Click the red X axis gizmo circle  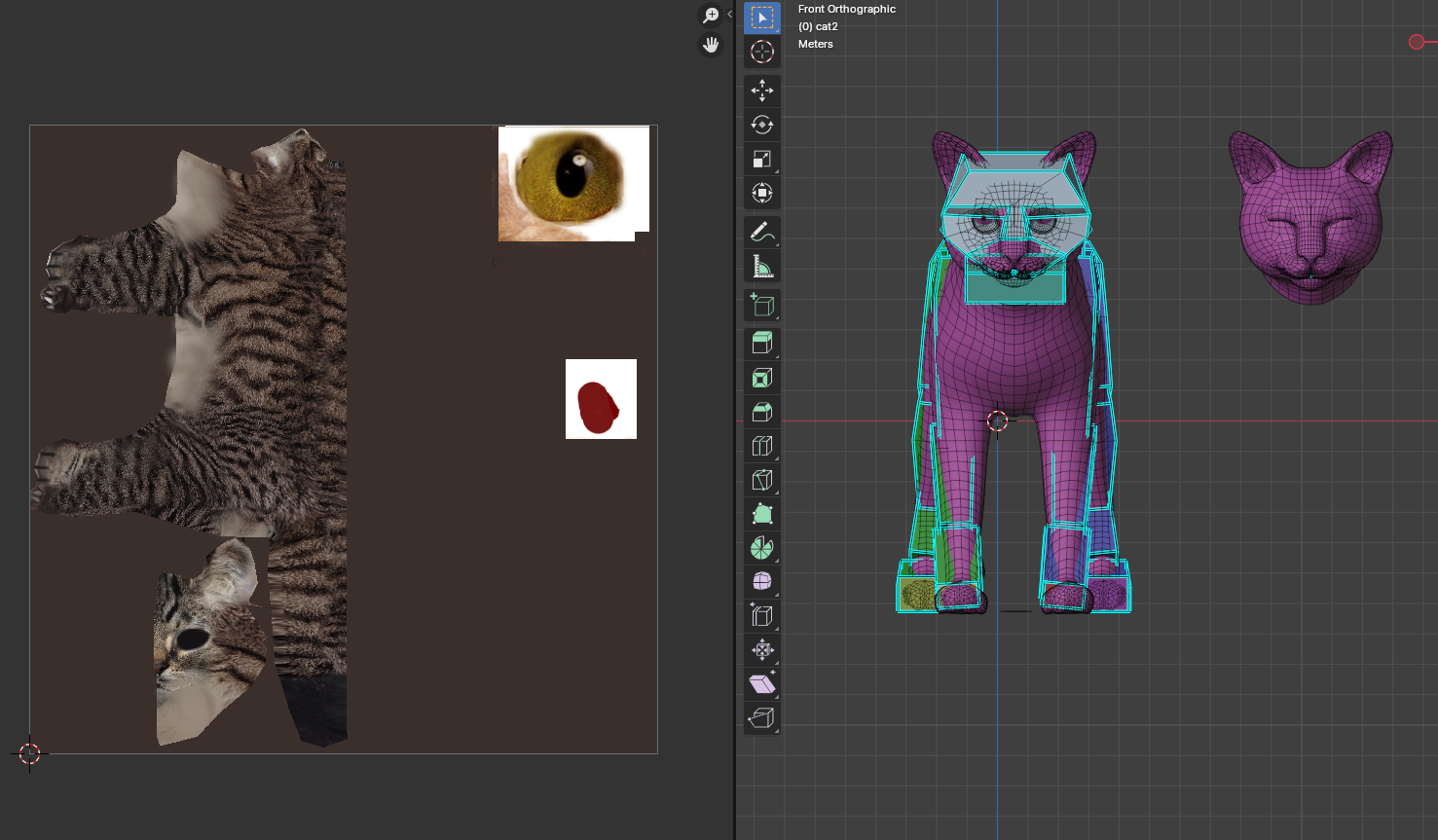[1417, 42]
